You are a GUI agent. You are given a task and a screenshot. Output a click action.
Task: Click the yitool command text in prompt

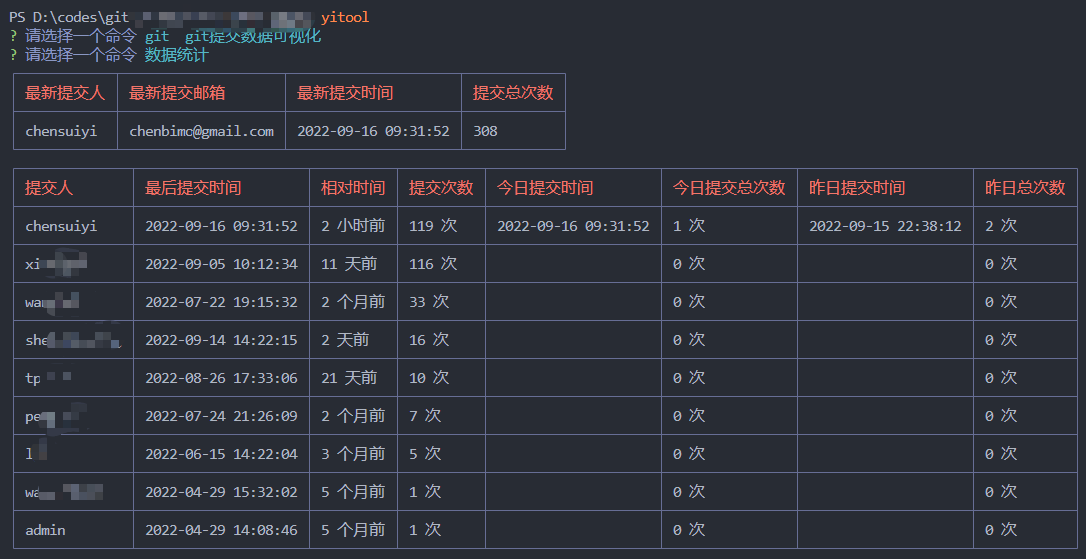pos(345,17)
